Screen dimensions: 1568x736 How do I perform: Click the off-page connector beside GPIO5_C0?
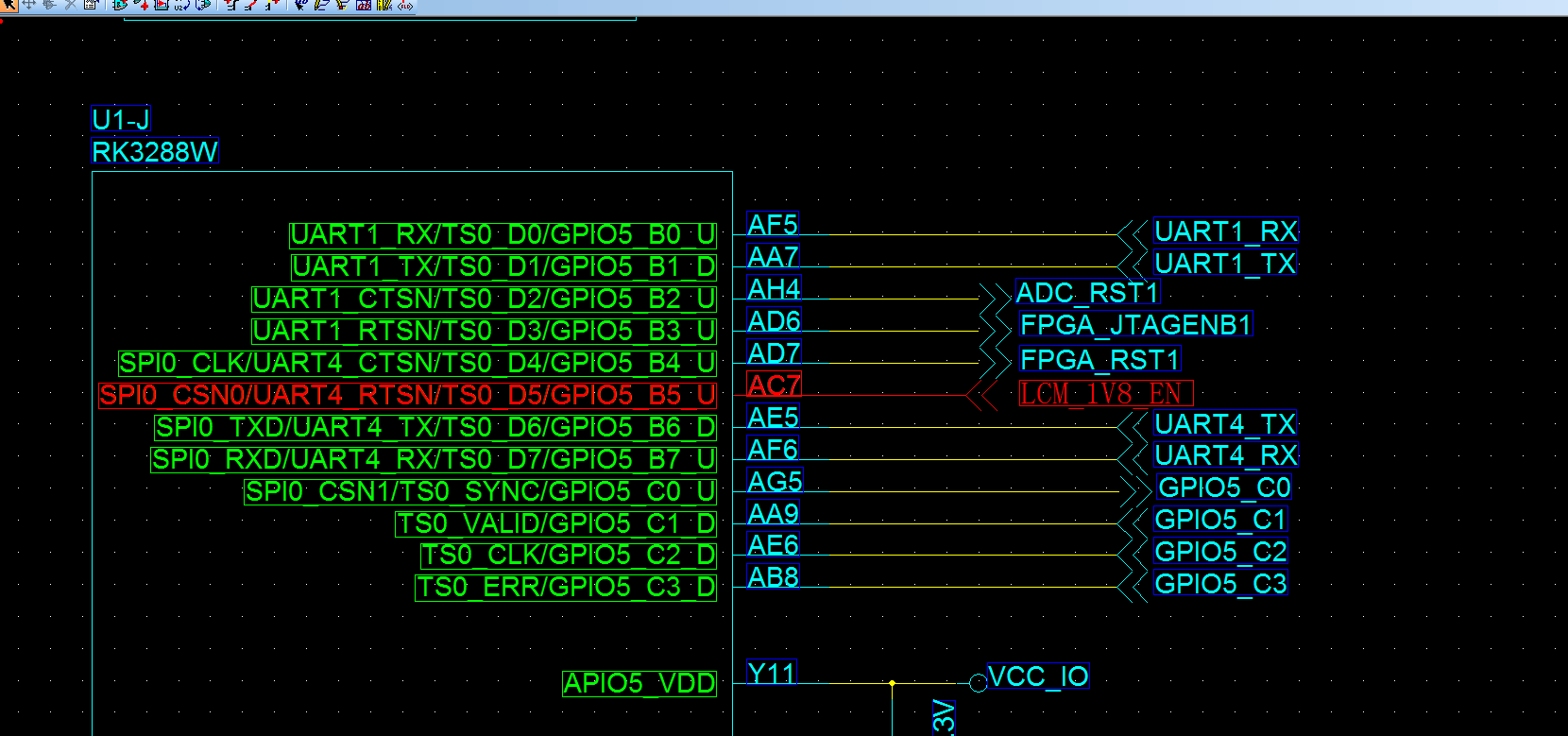pos(1134,491)
